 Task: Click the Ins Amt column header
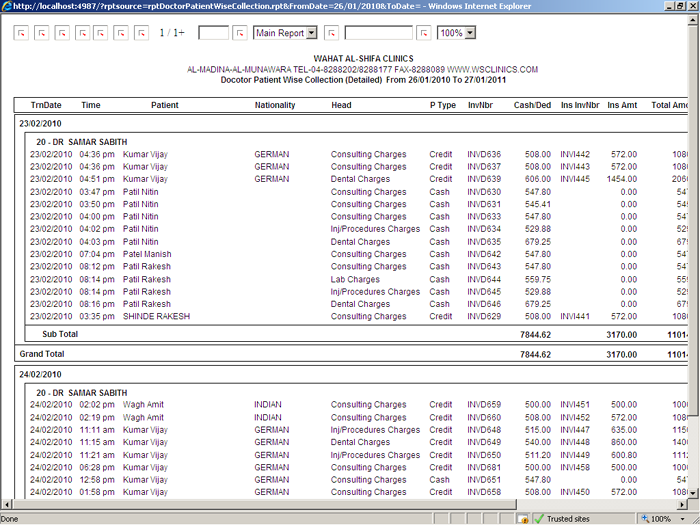622,105
